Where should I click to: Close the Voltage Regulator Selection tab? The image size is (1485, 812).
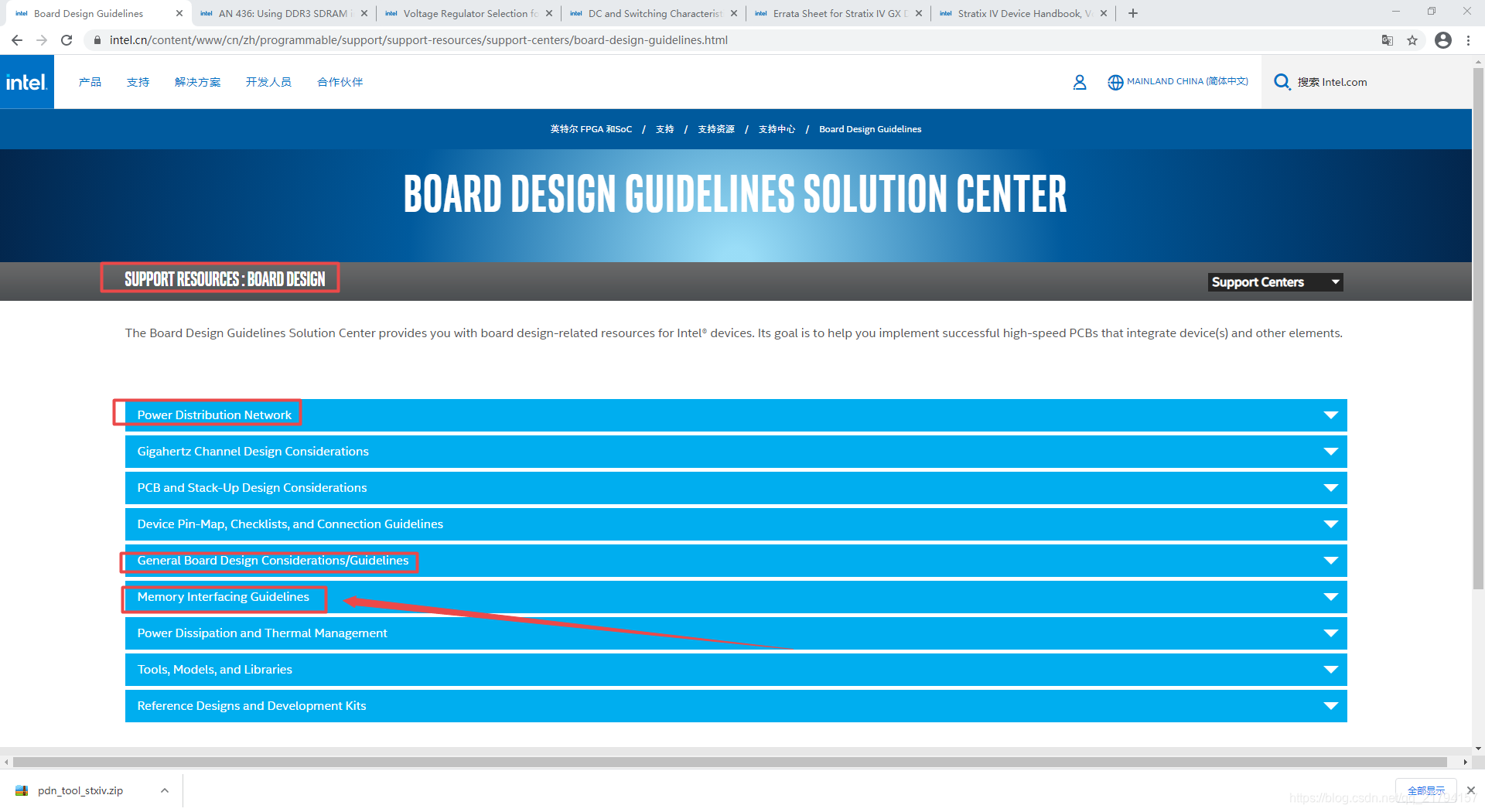click(x=549, y=13)
